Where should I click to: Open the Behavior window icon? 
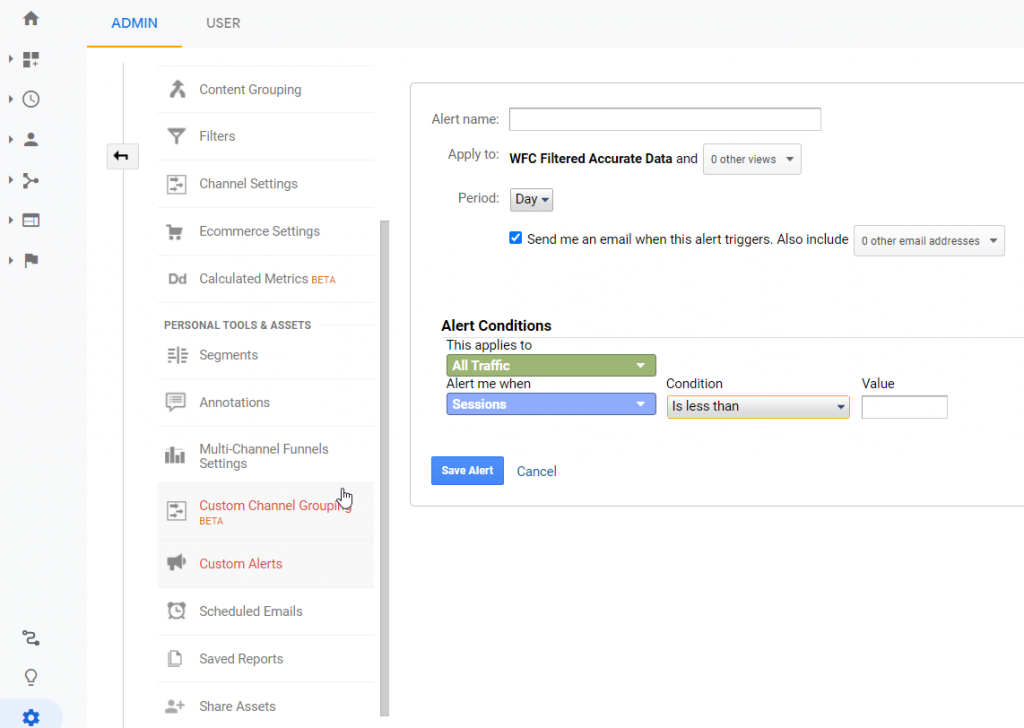coord(31,220)
